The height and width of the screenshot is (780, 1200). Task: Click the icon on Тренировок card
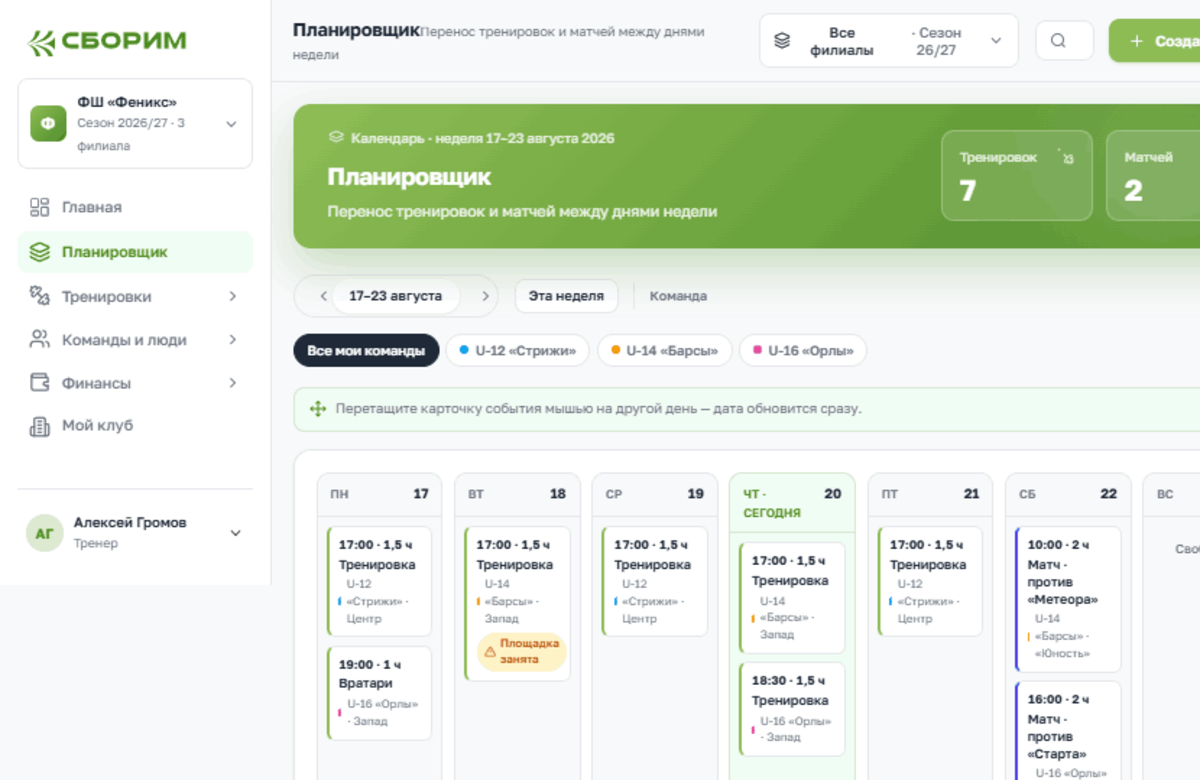pos(1066,157)
